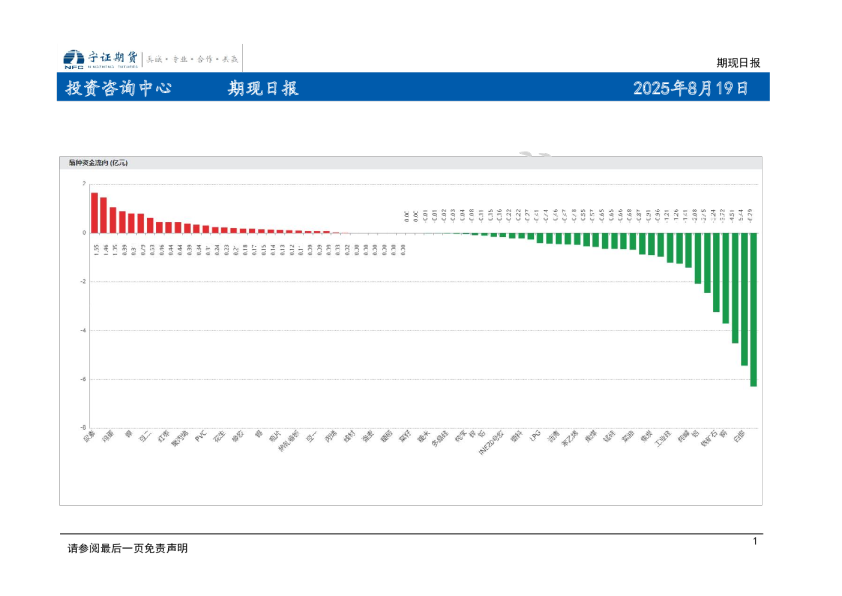Click the 花生 axis label
The height and width of the screenshot is (596, 842).
pos(219,435)
